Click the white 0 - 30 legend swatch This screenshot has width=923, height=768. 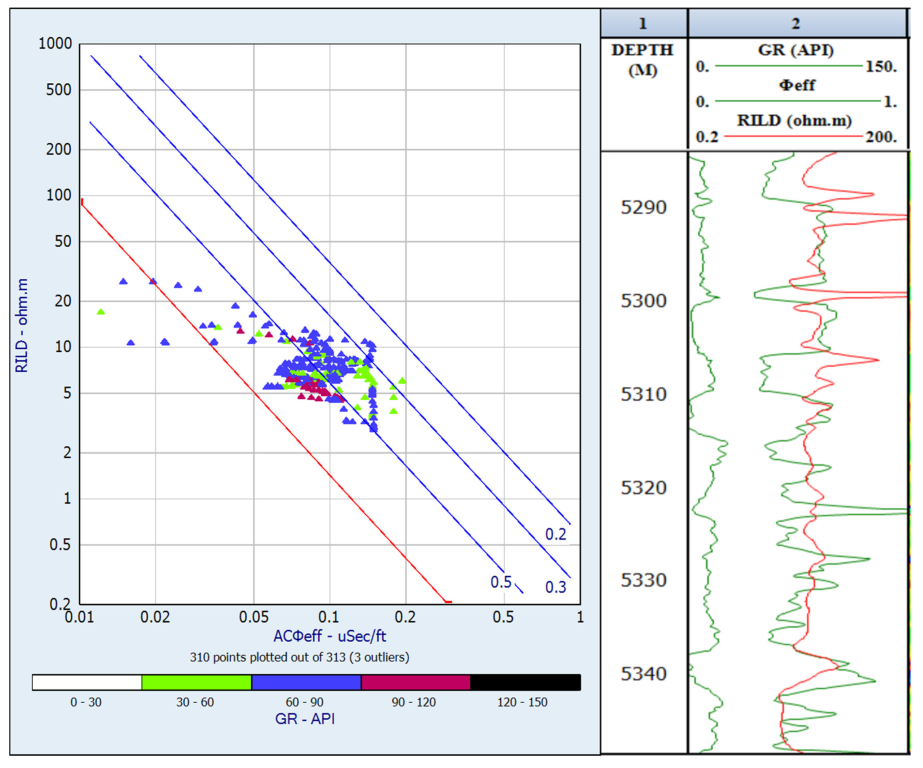87,682
